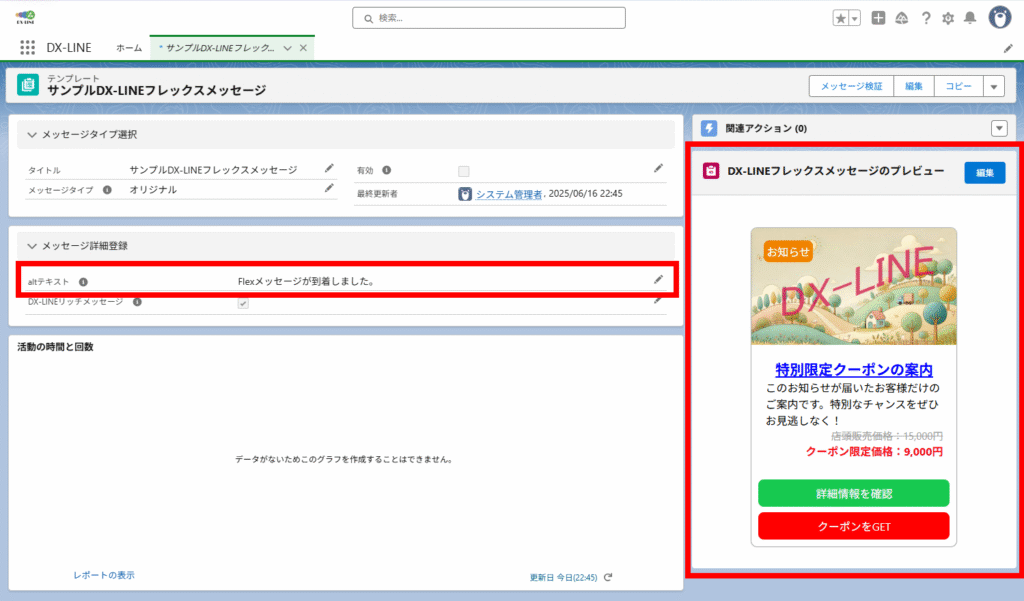Click the user avatar profile icon
The image size is (1024, 601).
tap(999, 17)
